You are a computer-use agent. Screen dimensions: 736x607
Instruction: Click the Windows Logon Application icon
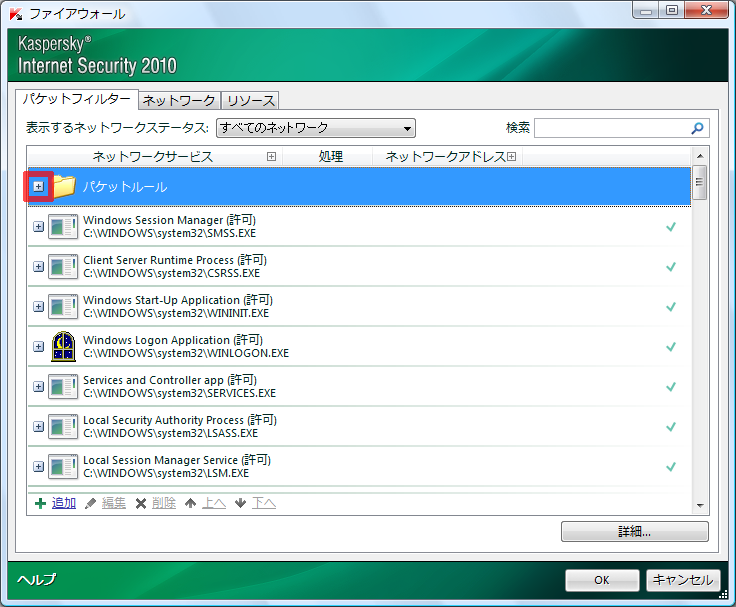click(63, 346)
